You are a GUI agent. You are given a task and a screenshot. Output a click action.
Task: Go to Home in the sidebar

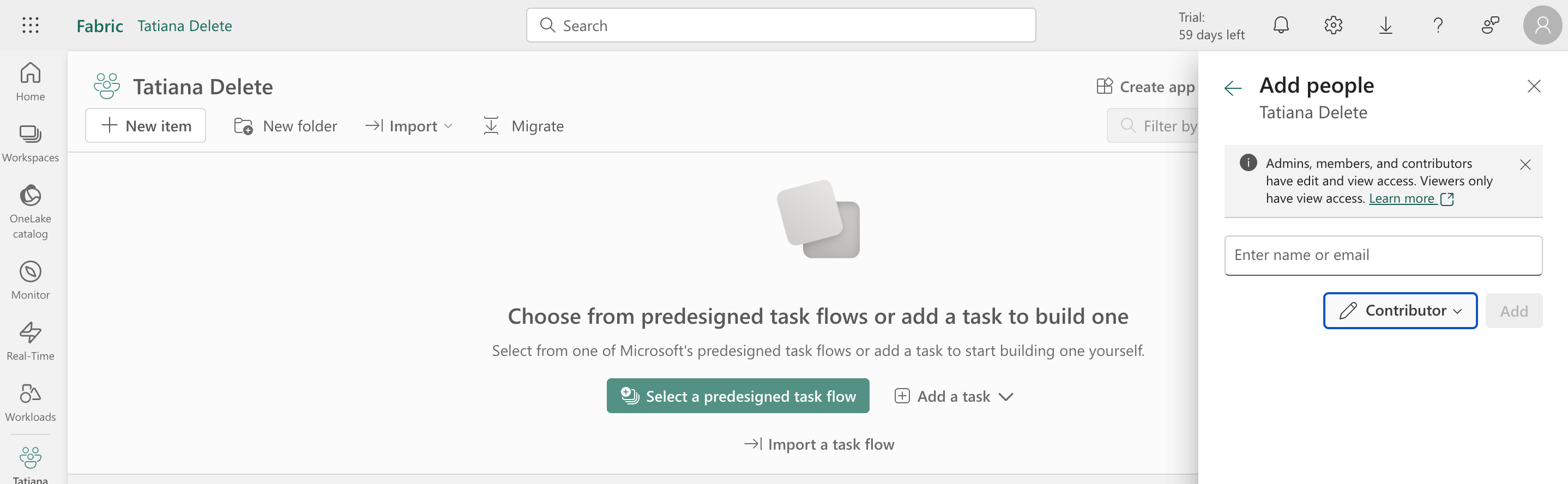(x=31, y=82)
